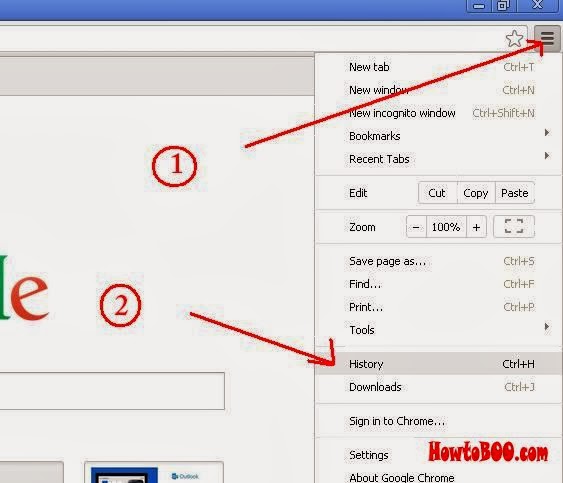Open History from the Chrome menu
Viewport: 563px width, 483px height.
click(438, 364)
